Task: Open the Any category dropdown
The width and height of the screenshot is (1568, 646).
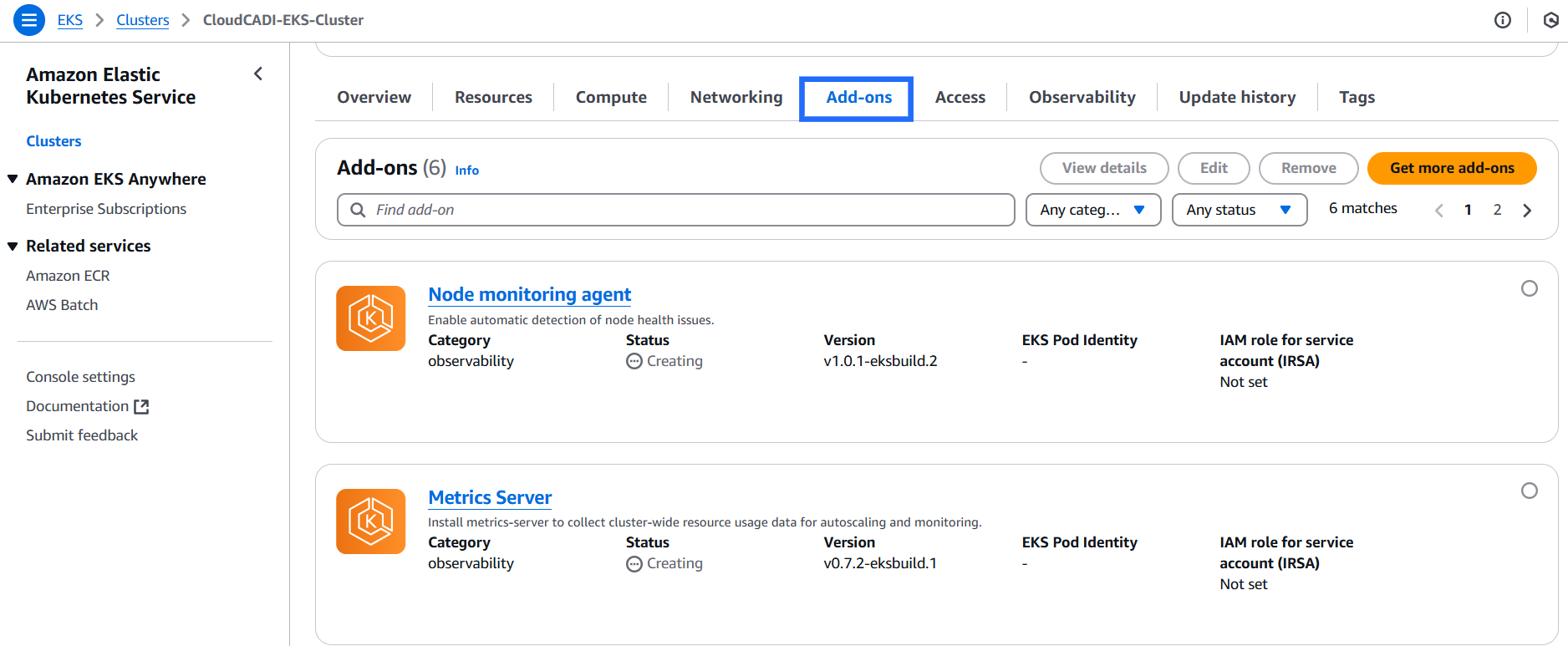Action: [1092, 210]
